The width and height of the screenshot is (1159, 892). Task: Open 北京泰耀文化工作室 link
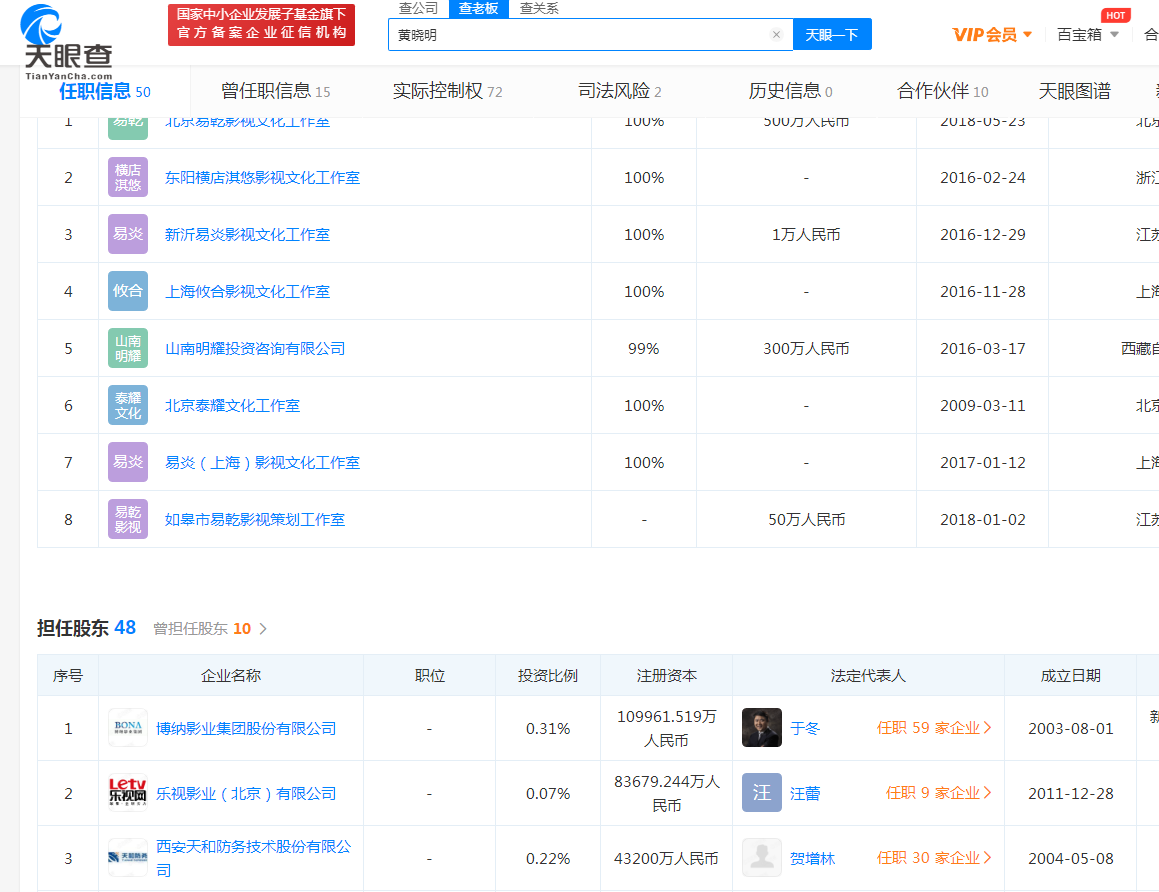[x=232, y=405]
